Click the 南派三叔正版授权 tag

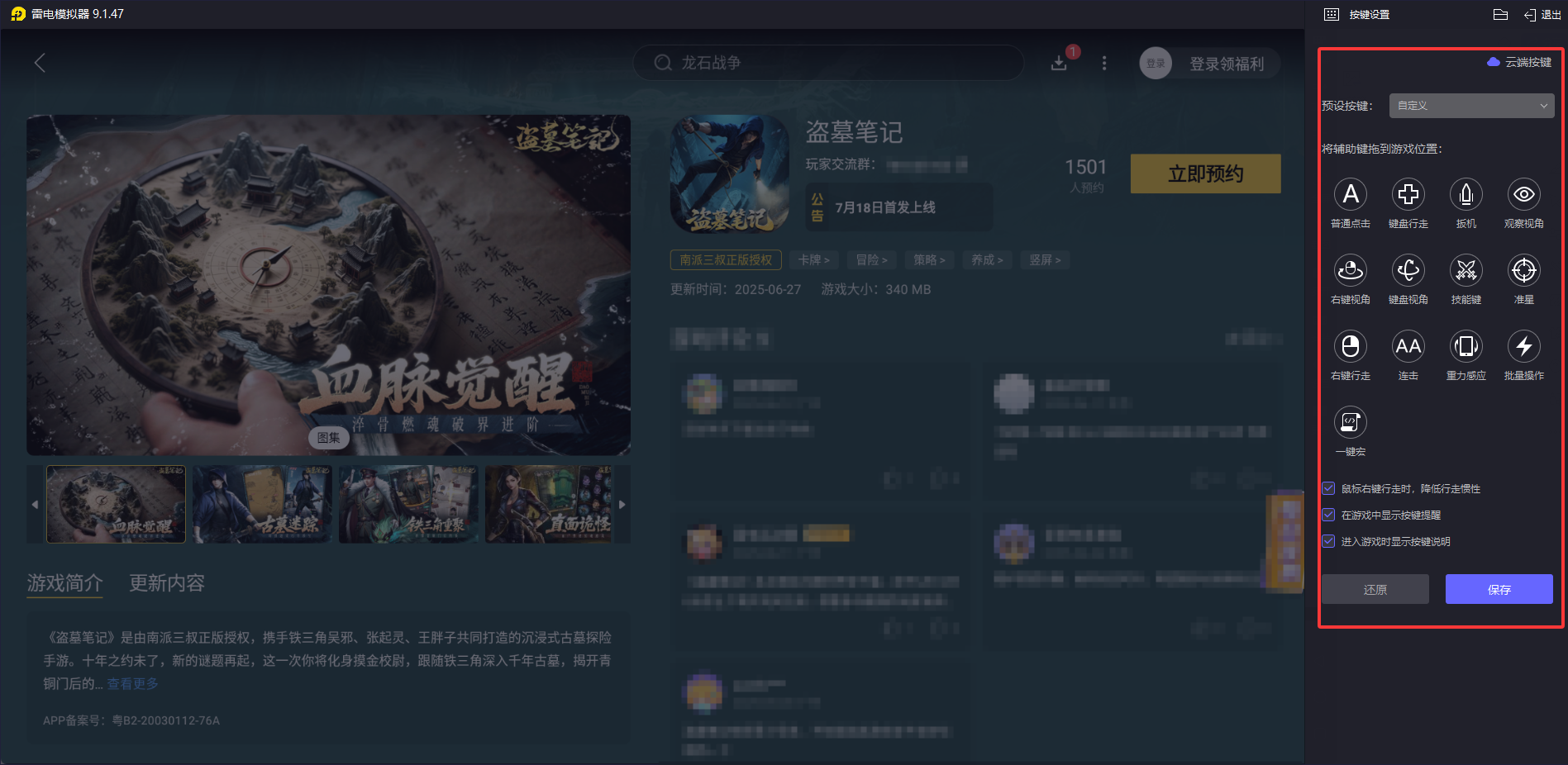click(726, 260)
